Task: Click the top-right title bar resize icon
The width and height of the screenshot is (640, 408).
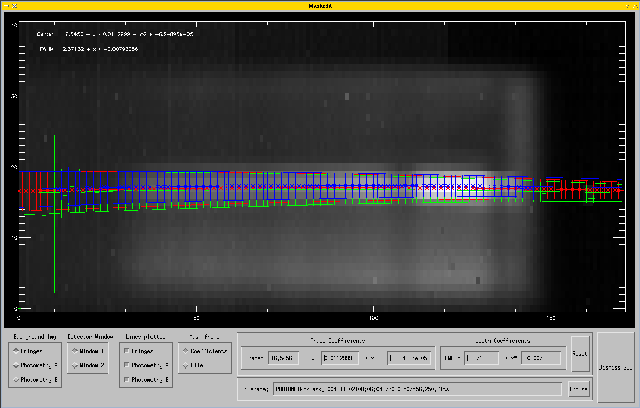Action: tap(635, 6)
